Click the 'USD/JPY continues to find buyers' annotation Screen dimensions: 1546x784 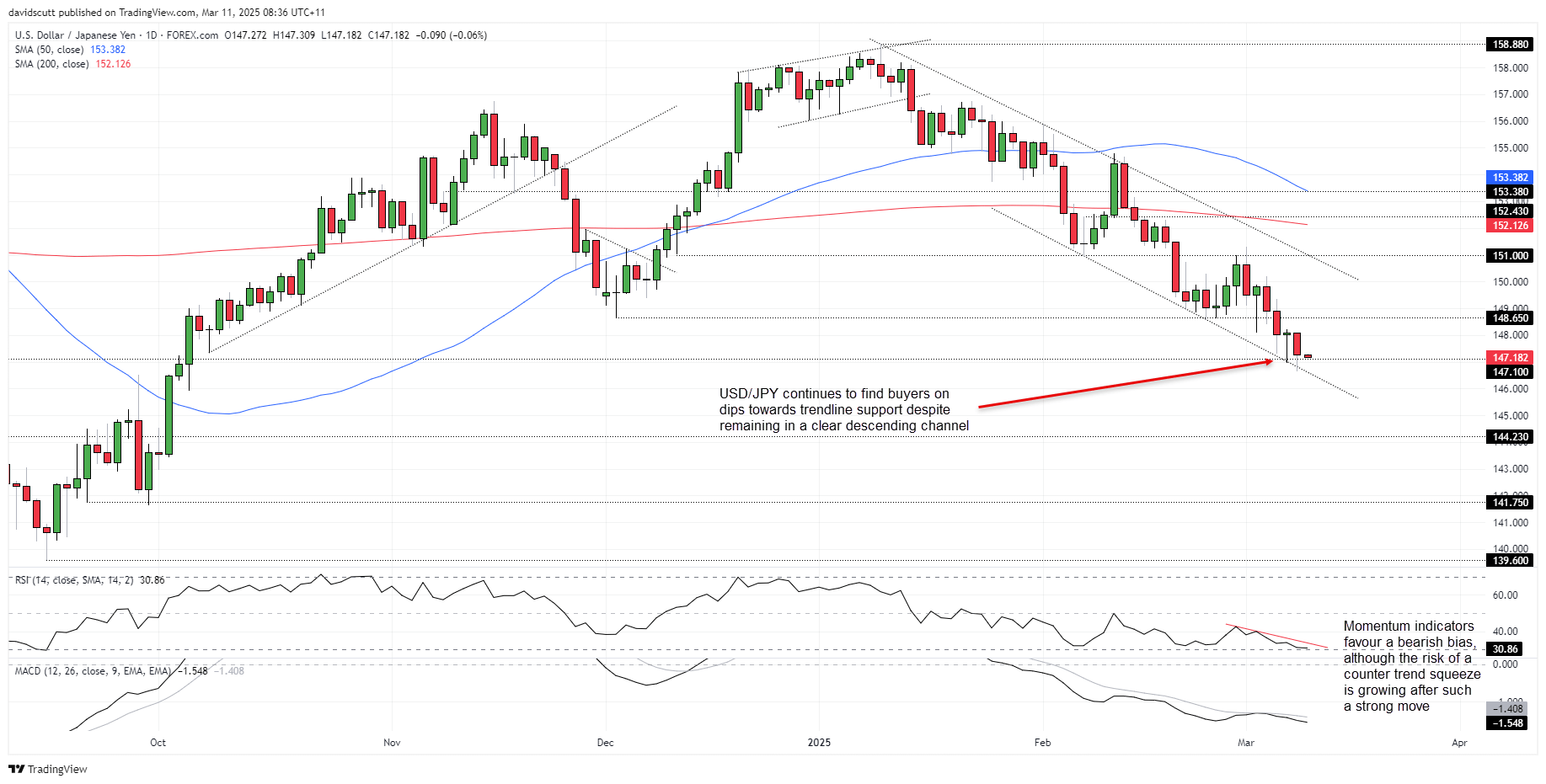click(844, 410)
